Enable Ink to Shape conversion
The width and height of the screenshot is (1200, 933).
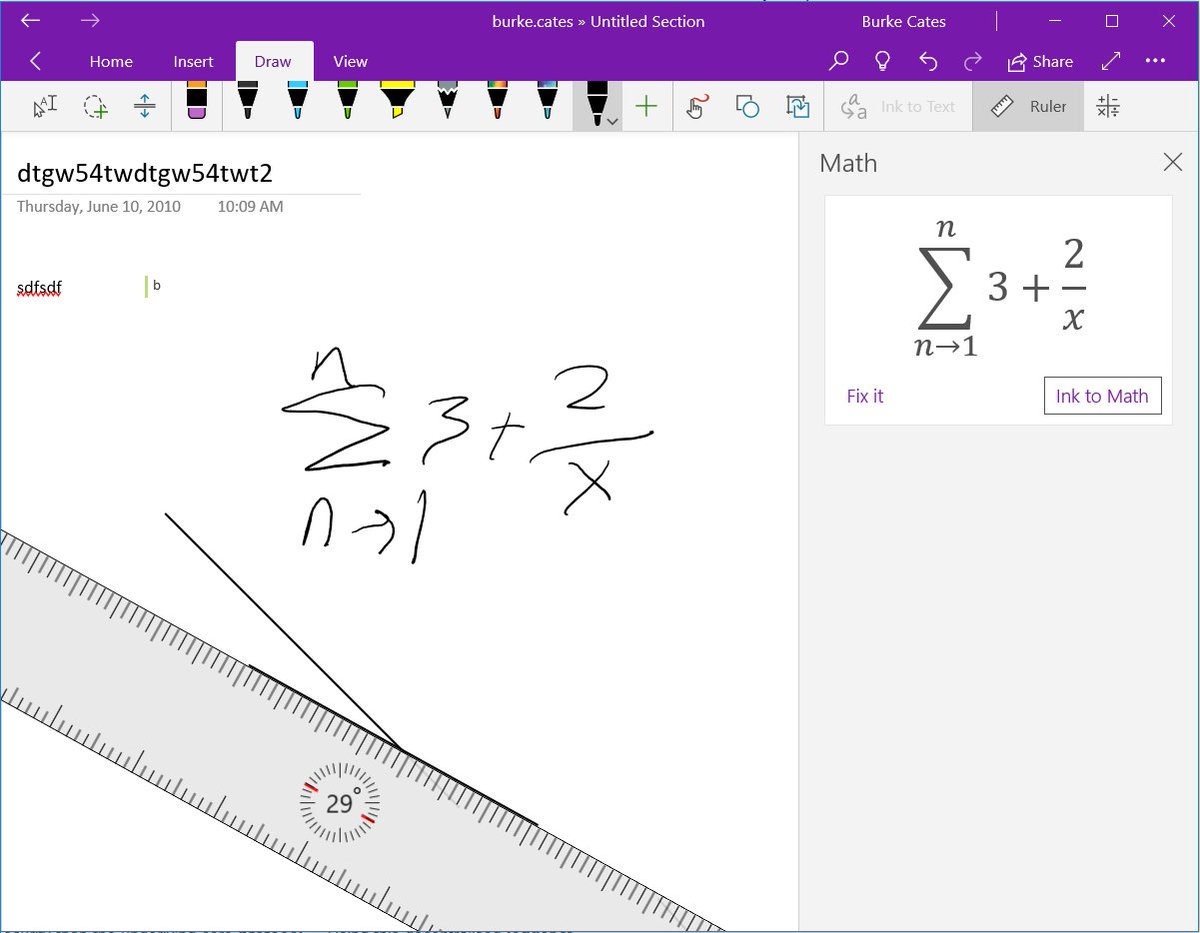[747, 106]
